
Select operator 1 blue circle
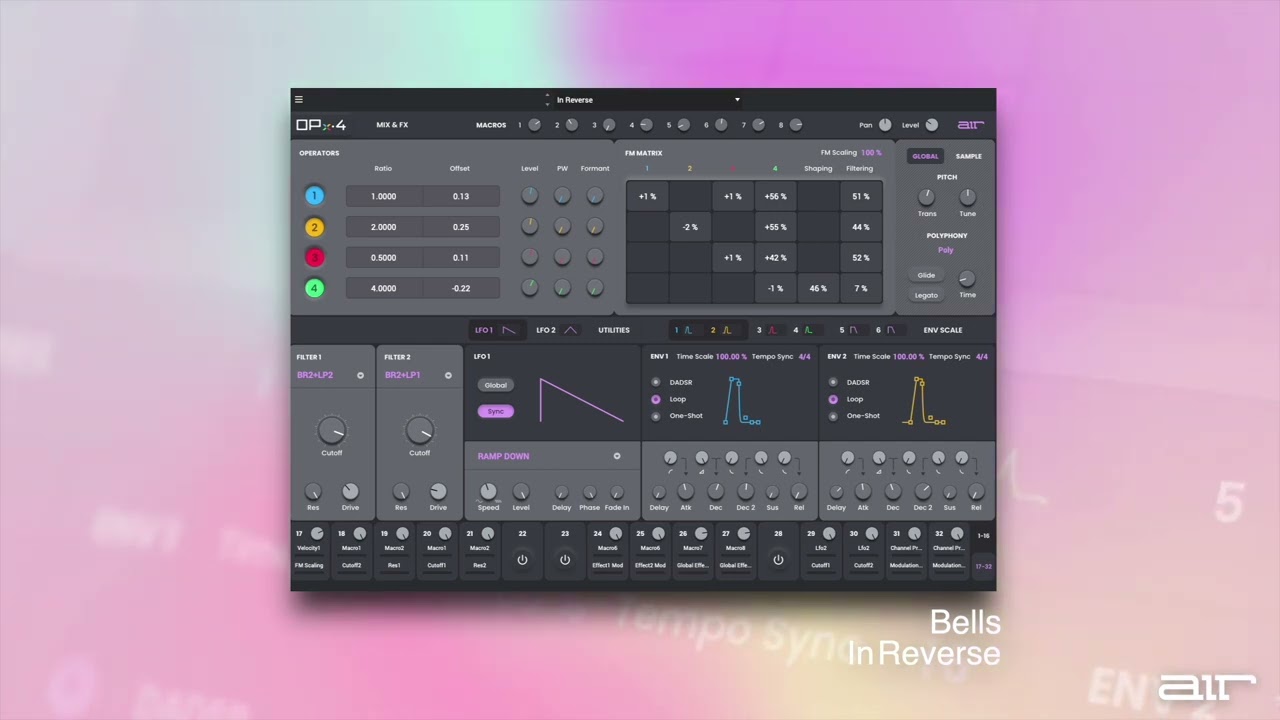point(314,196)
